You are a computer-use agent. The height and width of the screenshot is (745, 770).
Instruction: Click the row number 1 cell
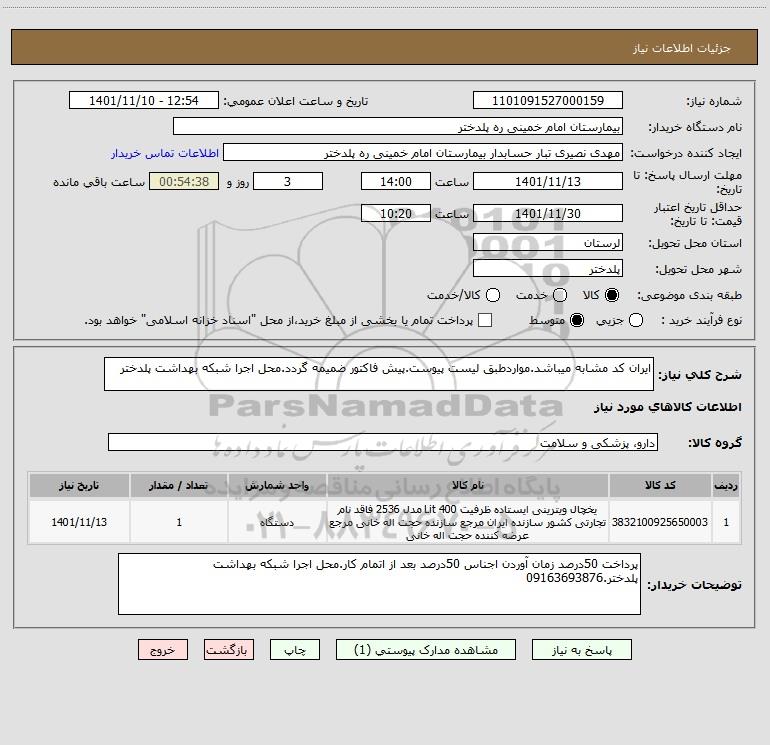pos(726,522)
